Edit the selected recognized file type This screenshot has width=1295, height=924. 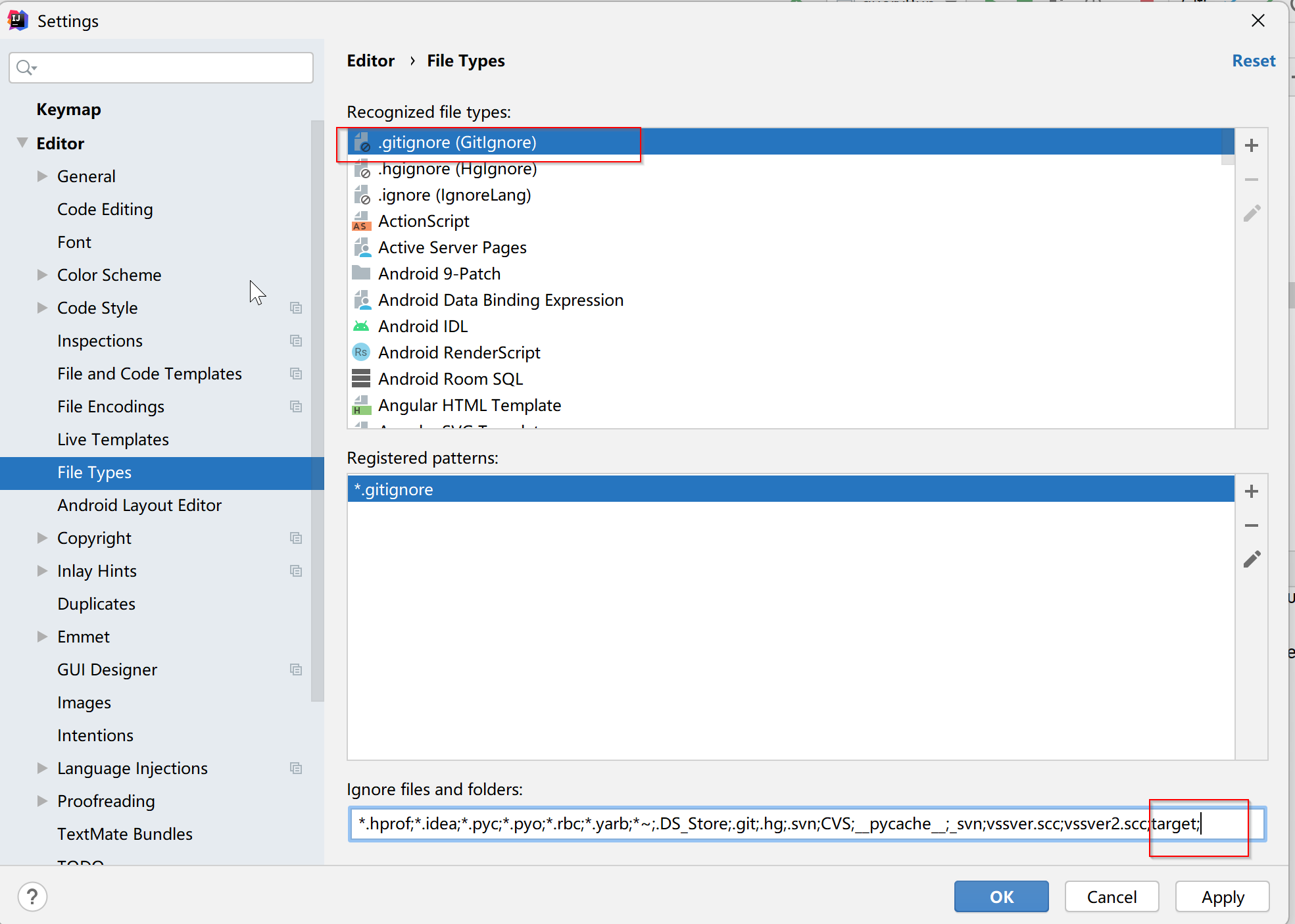click(x=1252, y=213)
